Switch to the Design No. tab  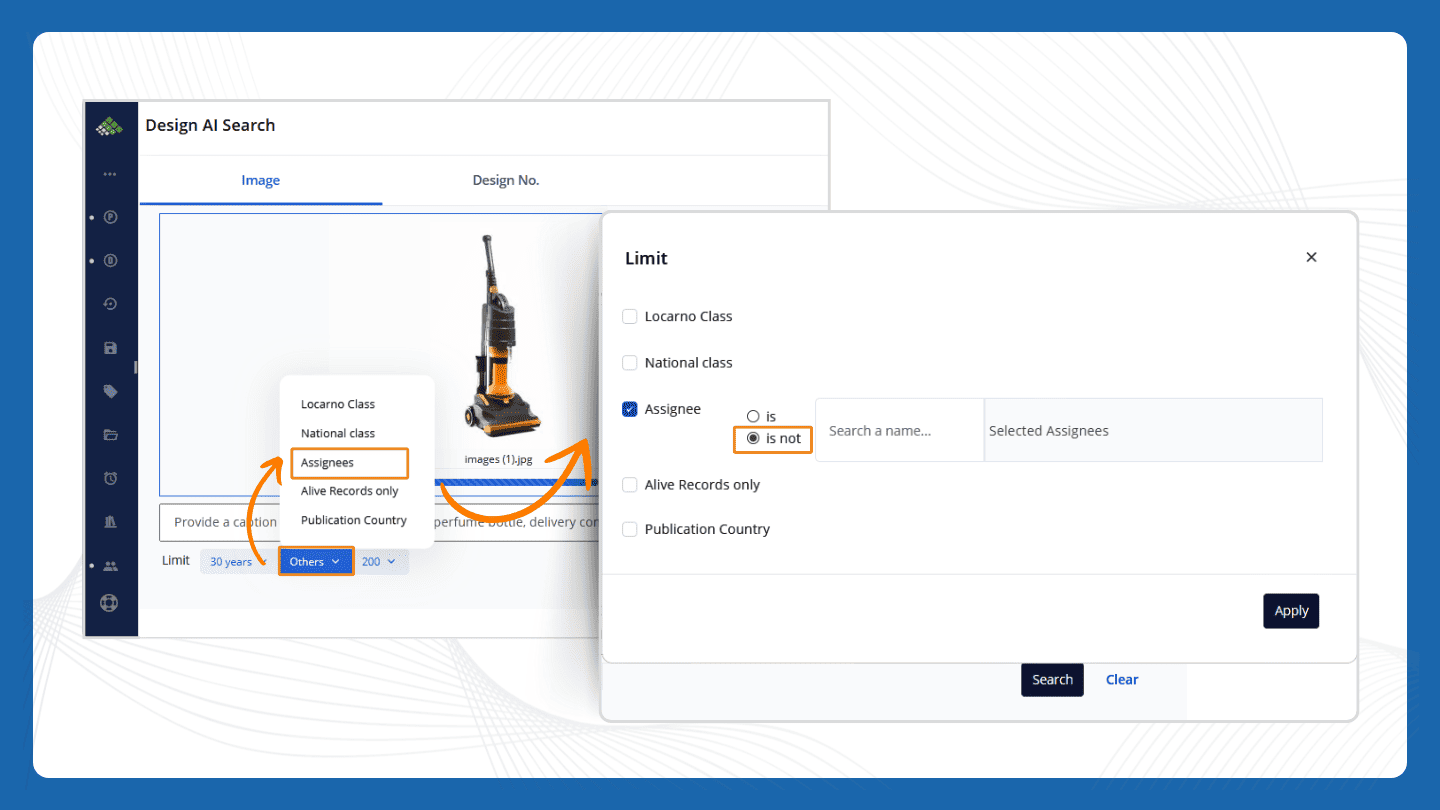click(x=506, y=180)
